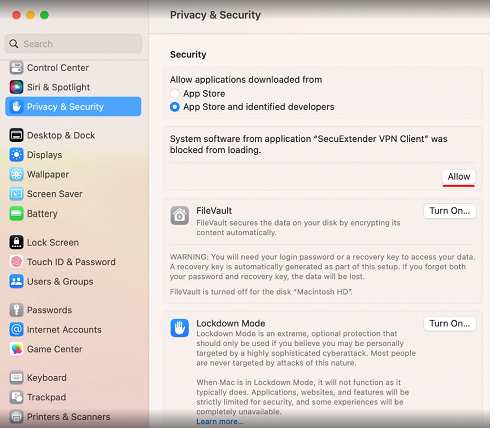Go to Users & Groups
This screenshot has height=429, width=500.
[x=60, y=281]
